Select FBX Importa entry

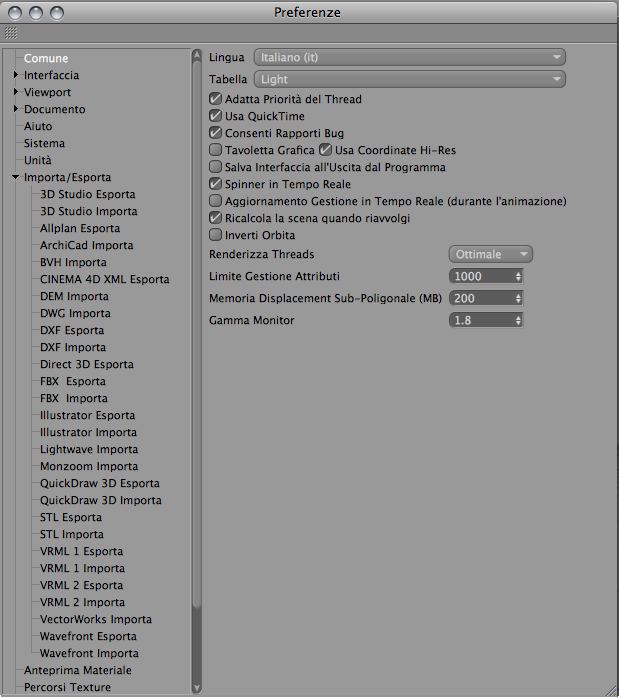point(73,398)
